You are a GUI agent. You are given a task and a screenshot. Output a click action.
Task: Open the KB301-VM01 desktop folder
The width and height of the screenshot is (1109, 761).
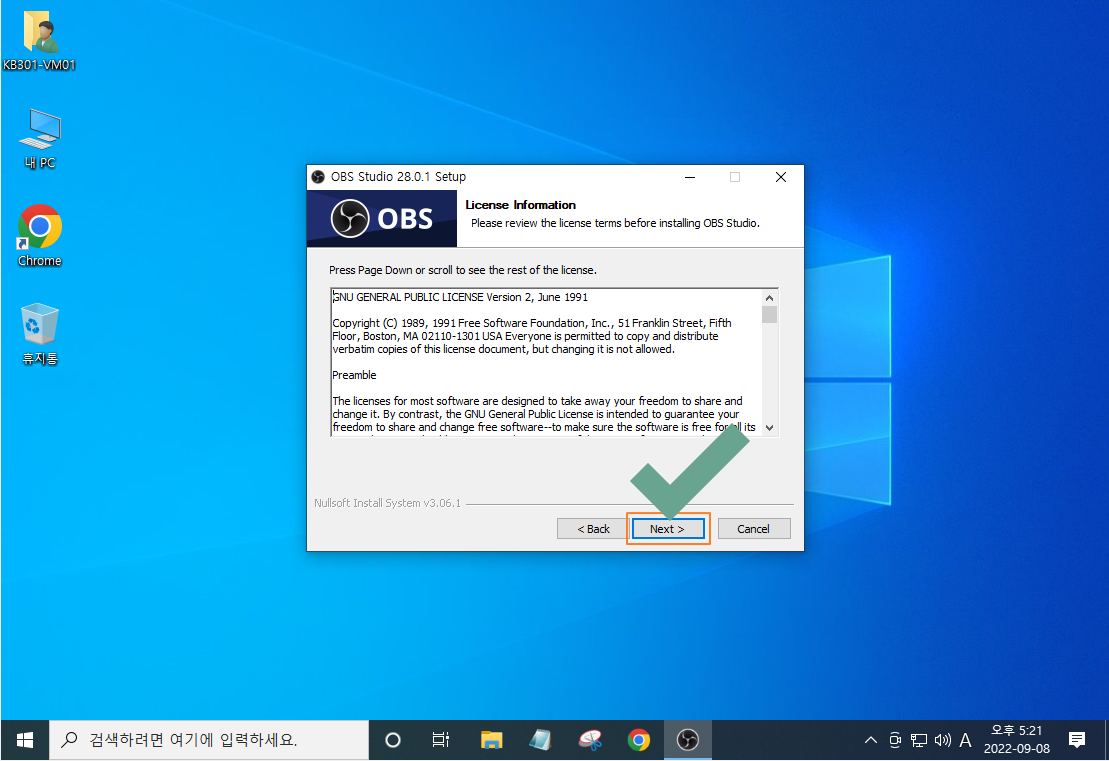click(x=40, y=40)
